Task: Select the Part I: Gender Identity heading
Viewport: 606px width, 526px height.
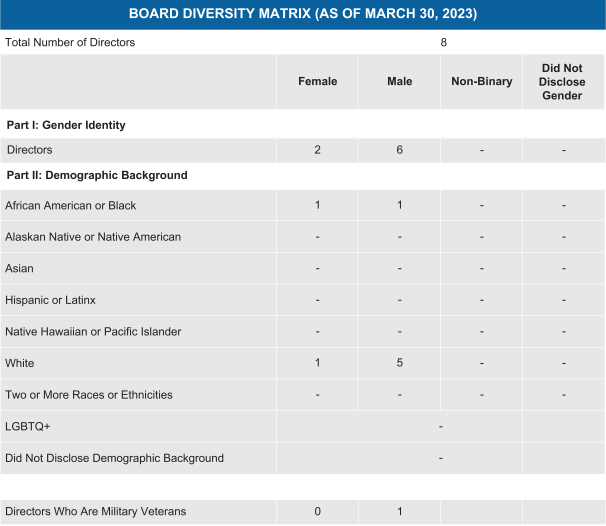Action: click(65, 125)
